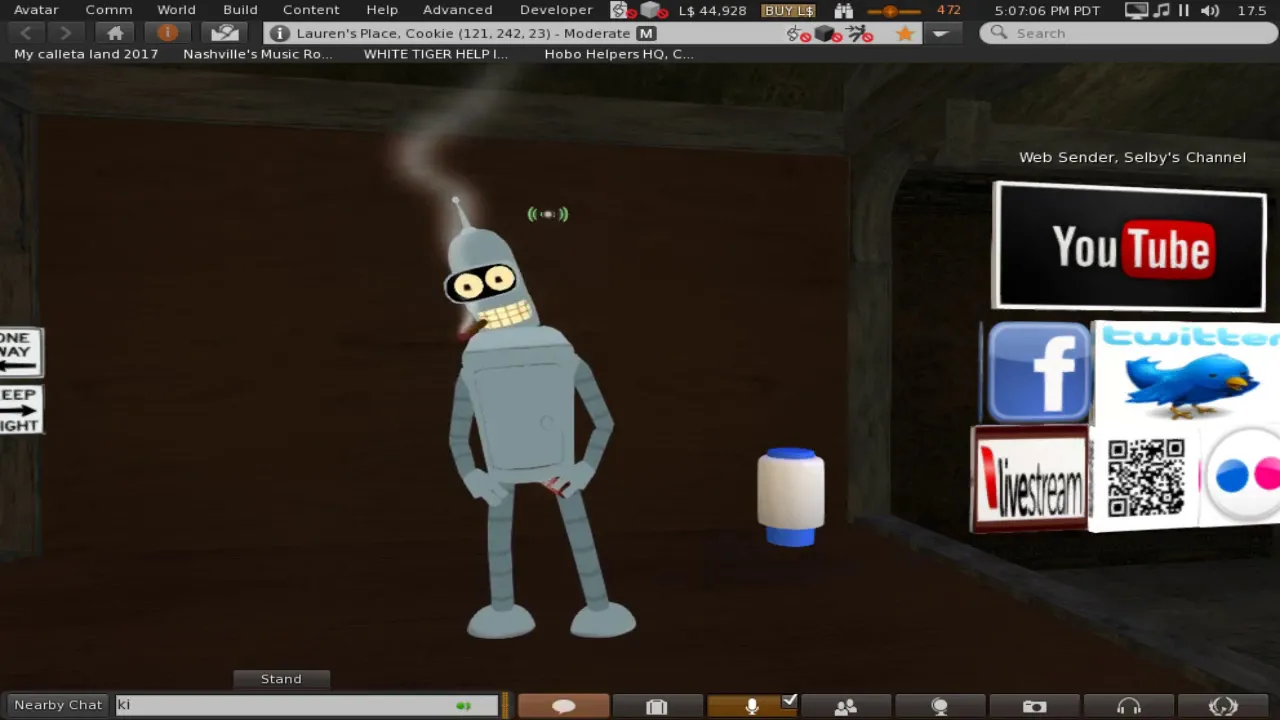Click the Stand button

281,679
